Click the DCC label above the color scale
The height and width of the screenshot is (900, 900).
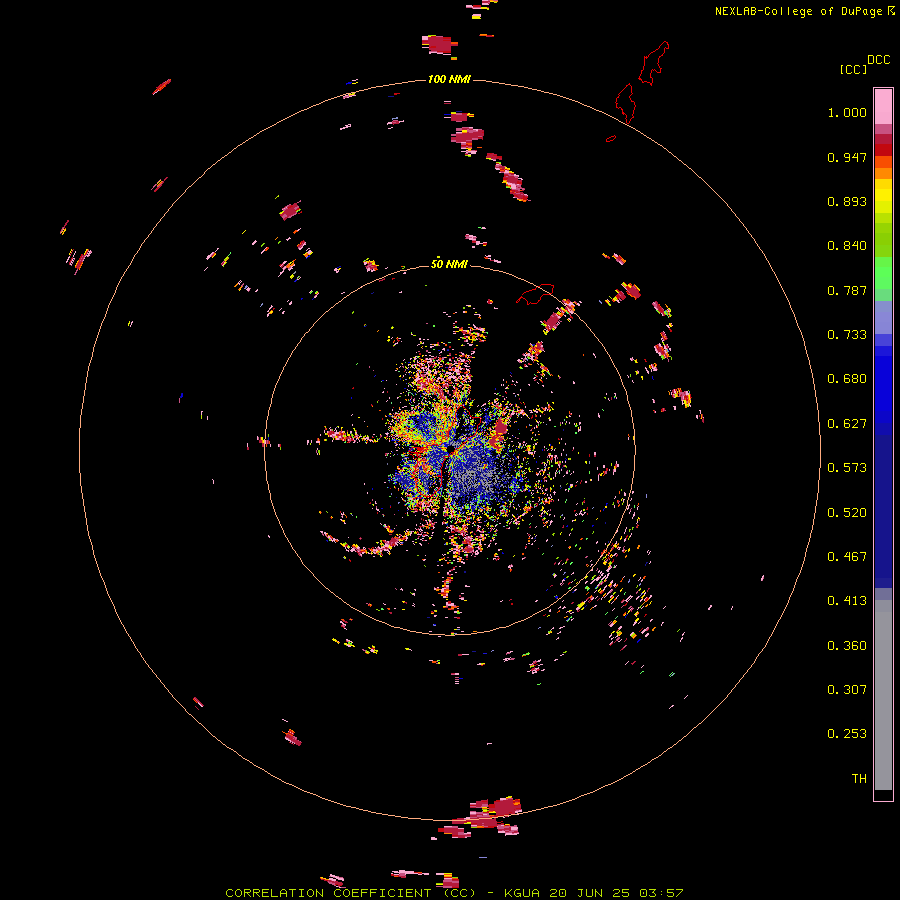tap(879, 60)
